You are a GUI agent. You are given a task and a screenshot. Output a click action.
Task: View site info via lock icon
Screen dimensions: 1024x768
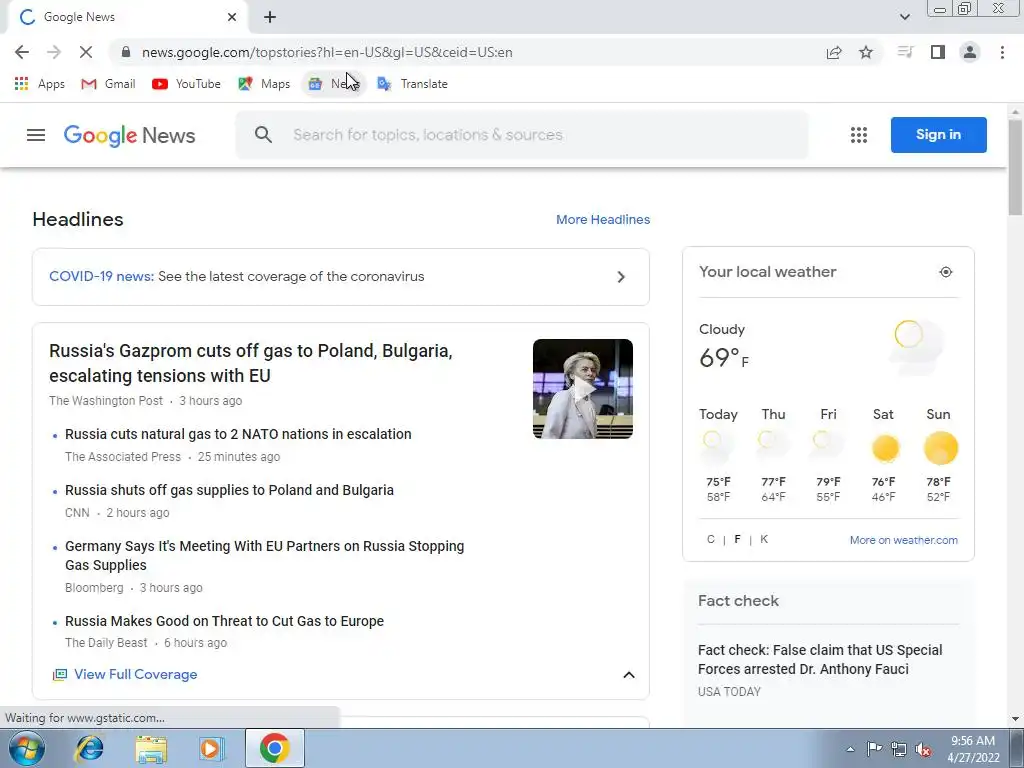point(126,52)
